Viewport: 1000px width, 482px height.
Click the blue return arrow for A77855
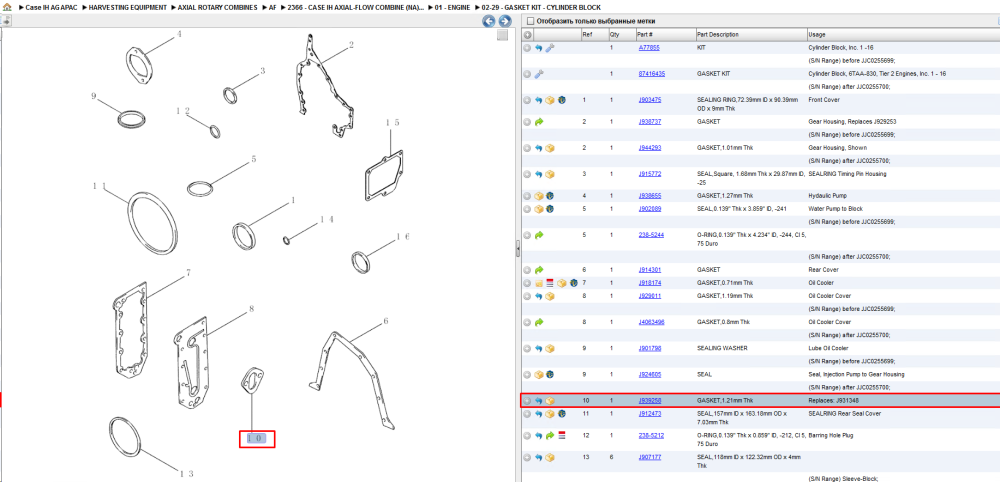539,48
